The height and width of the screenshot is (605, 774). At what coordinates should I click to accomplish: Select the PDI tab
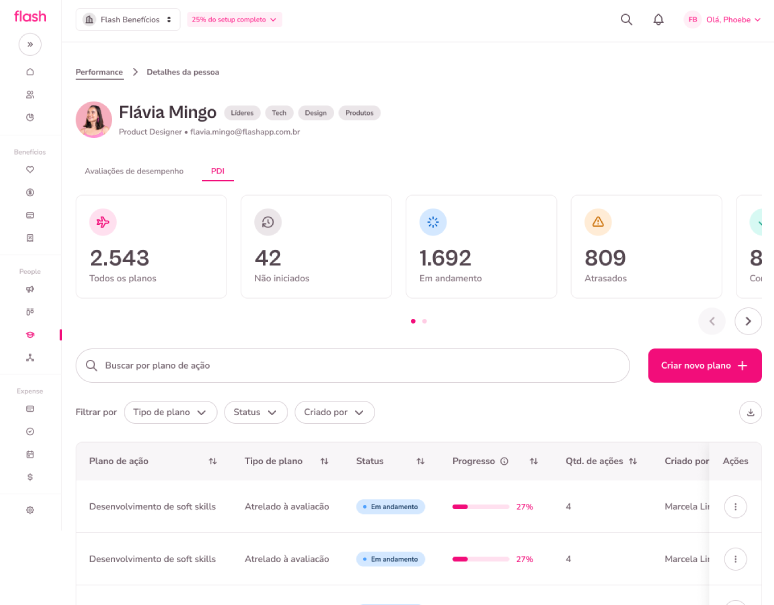(x=217, y=171)
